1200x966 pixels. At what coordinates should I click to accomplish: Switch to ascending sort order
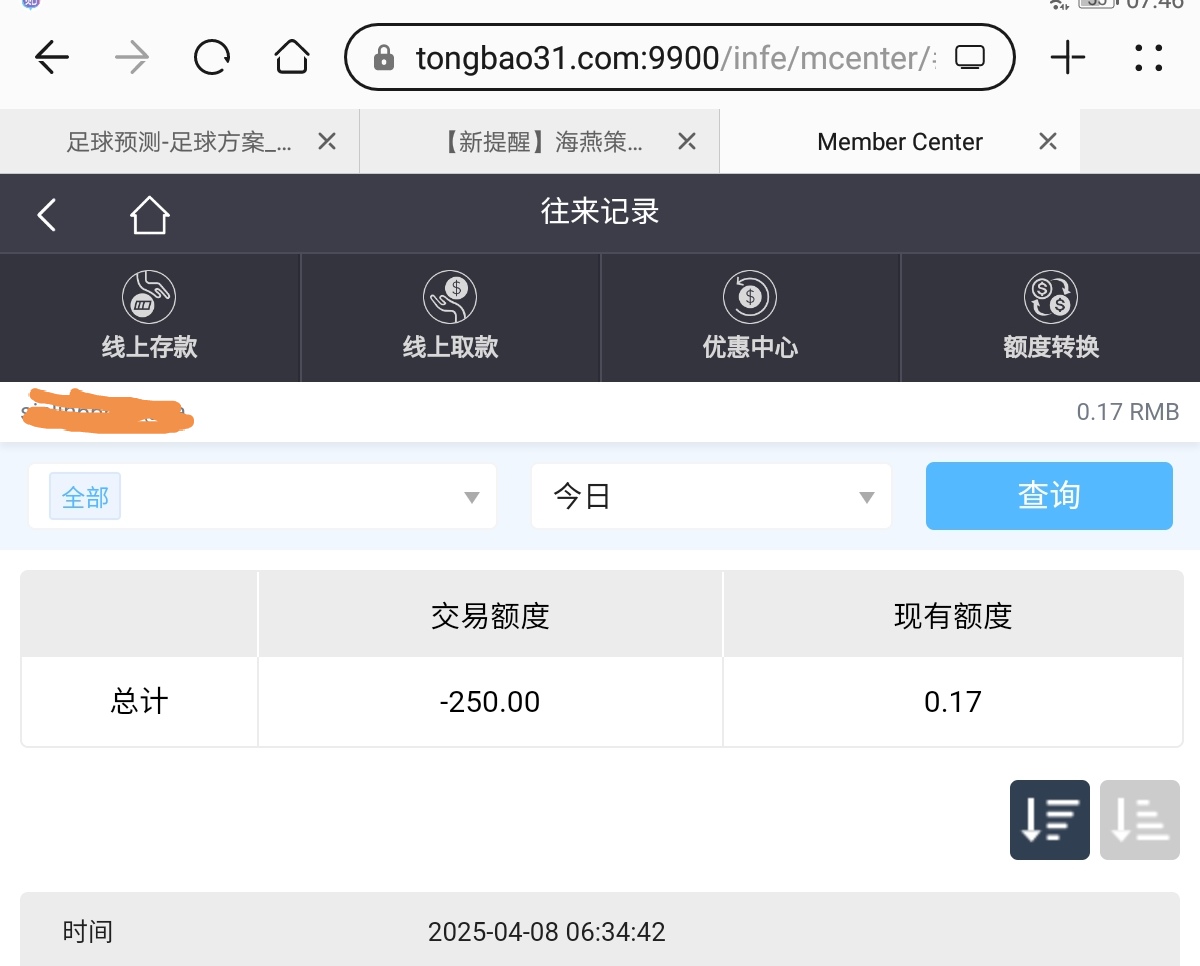(1139, 820)
